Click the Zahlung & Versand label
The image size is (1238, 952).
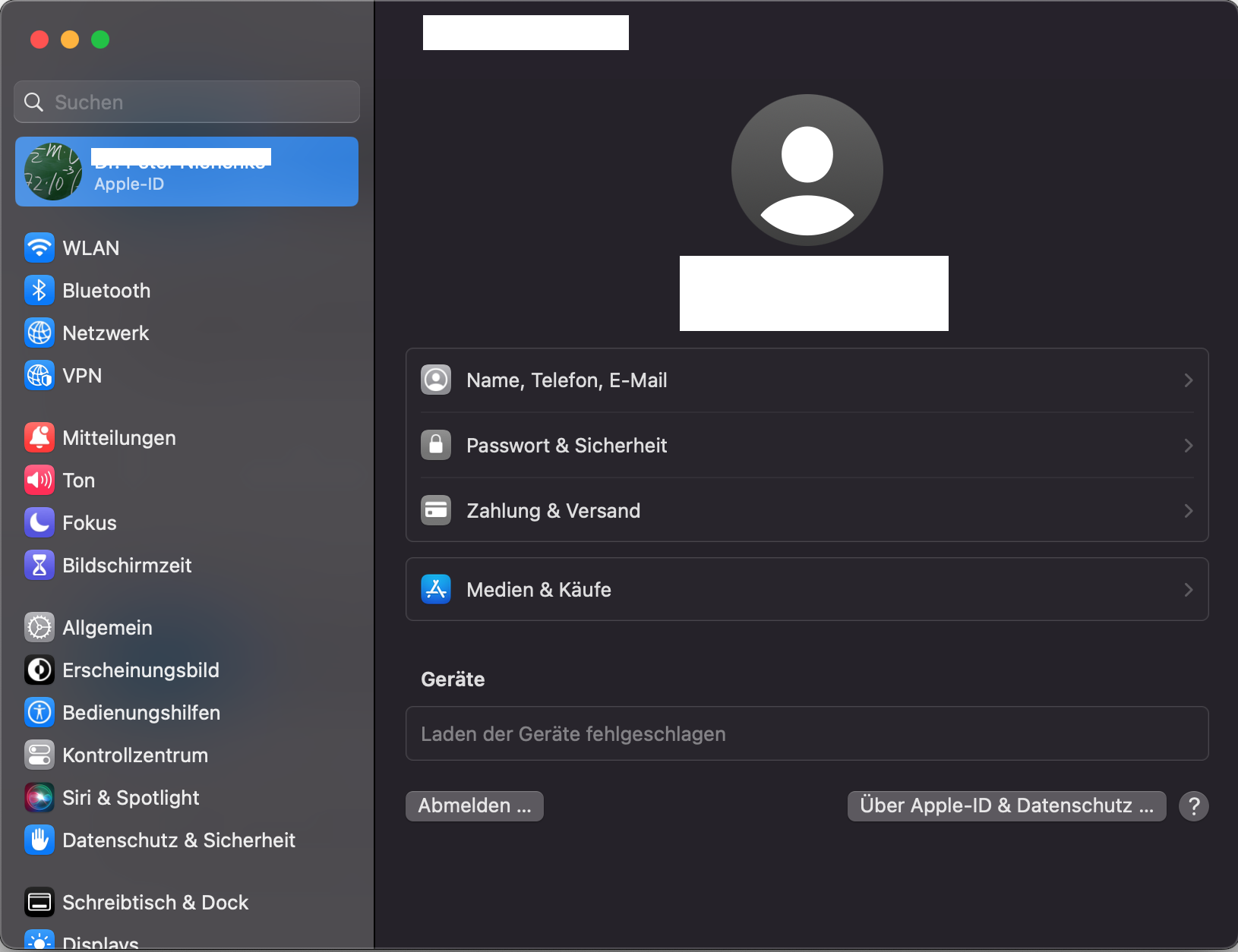[554, 510]
